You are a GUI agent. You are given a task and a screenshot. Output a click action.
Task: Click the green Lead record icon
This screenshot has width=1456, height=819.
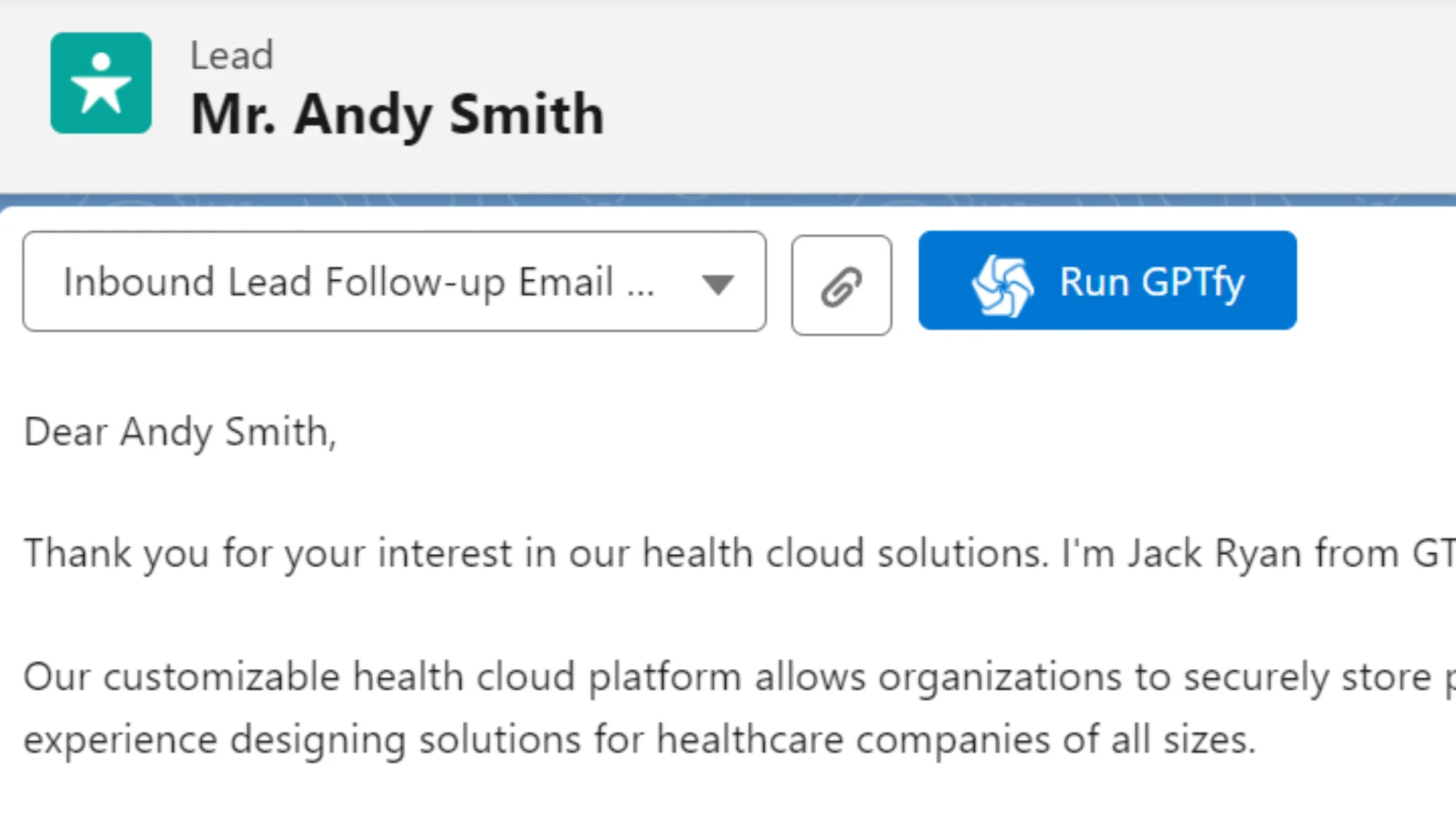[x=101, y=82]
